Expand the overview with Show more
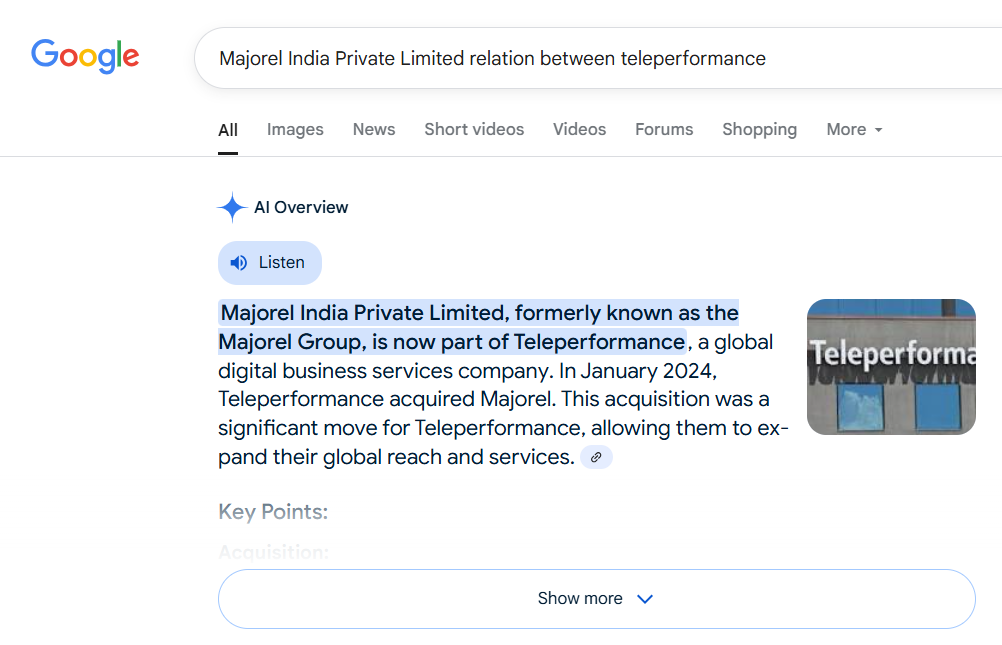 coord(580,599)
